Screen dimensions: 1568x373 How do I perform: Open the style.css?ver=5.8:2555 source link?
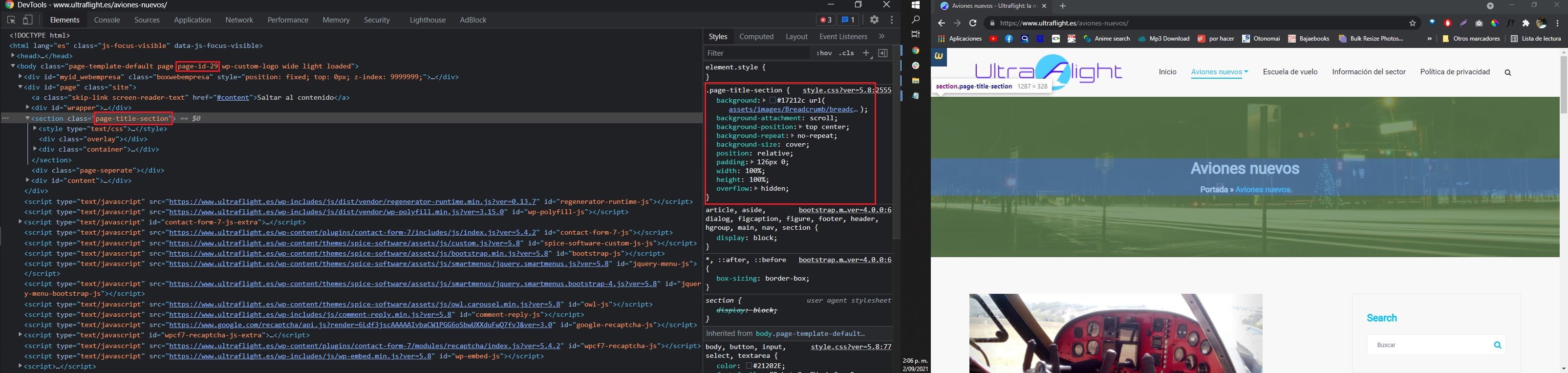[847, 90]
